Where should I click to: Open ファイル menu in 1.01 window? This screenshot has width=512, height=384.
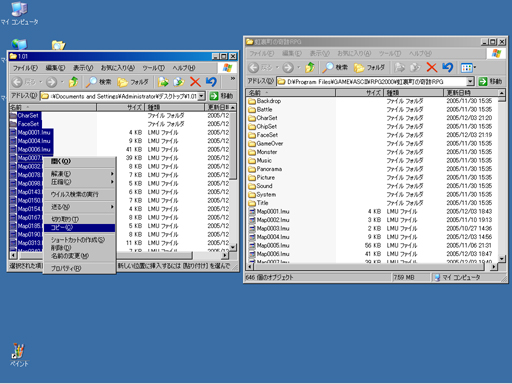click(x=25, y=68)
